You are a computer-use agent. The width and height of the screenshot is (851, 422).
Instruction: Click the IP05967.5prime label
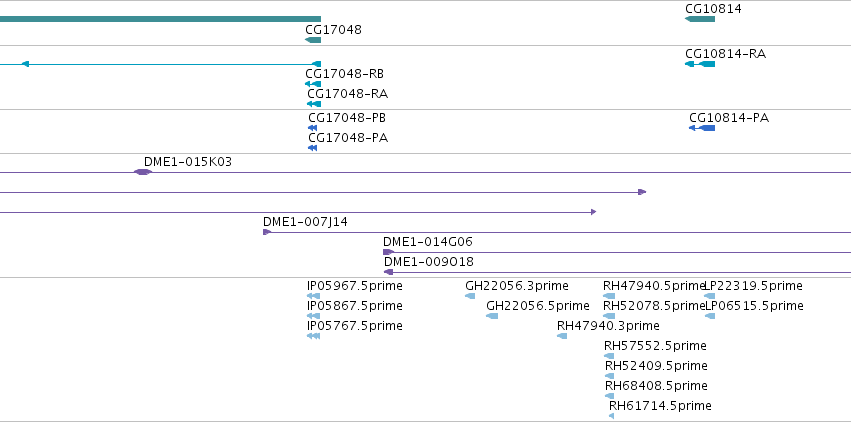tap(355, 286)
